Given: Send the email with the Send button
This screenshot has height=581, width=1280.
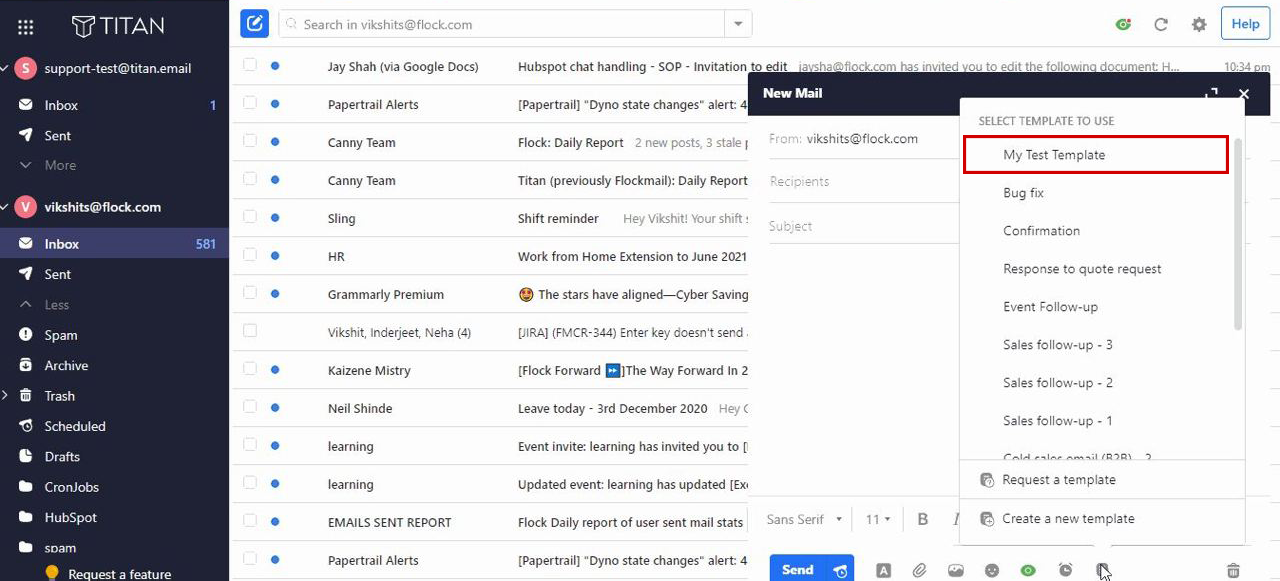Looking at the screenshot, I should pyautogui.click(x=797, y=570).
